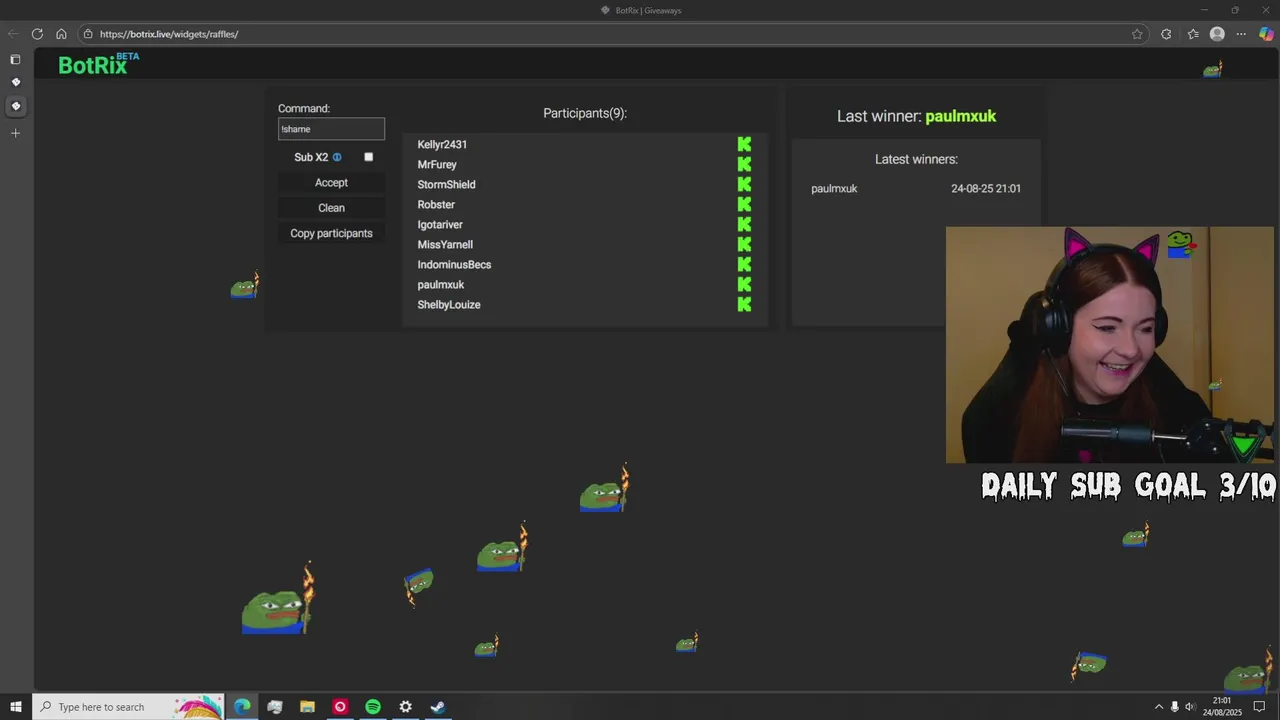The width and height of the screenshot is (1280, 720).
Task: Switch to the first BotRix vertical tab
Action: (15, 82)
